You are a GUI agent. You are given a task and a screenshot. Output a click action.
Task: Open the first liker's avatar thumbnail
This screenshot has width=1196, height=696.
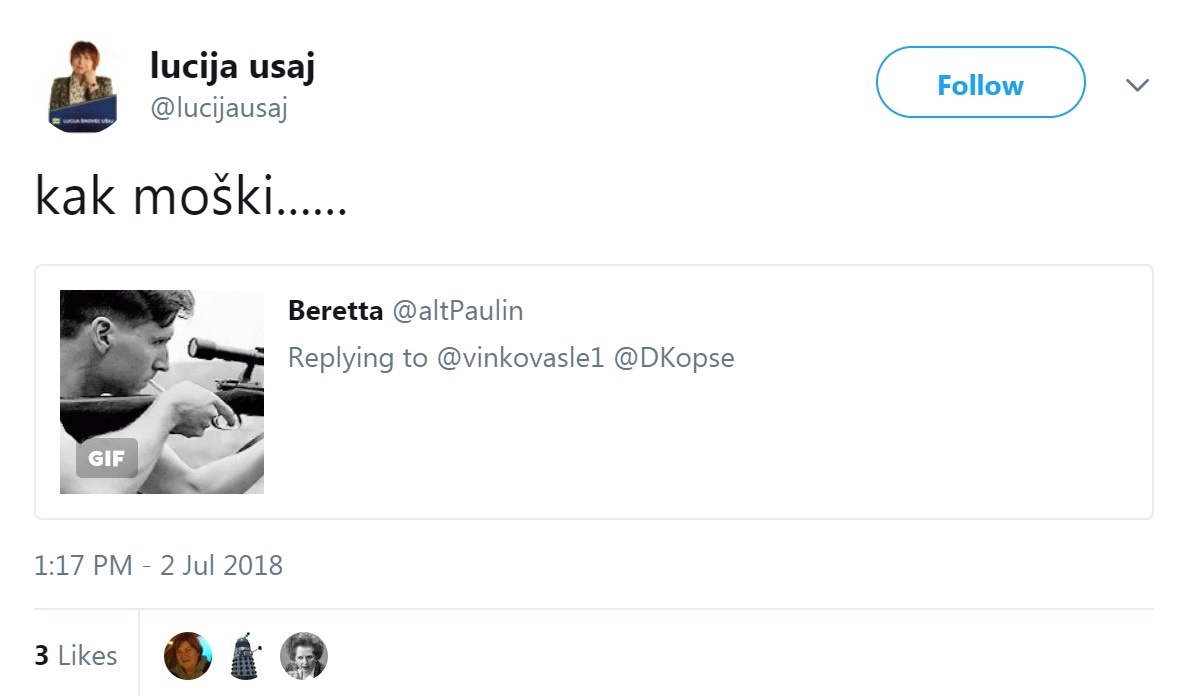point(187,655)
